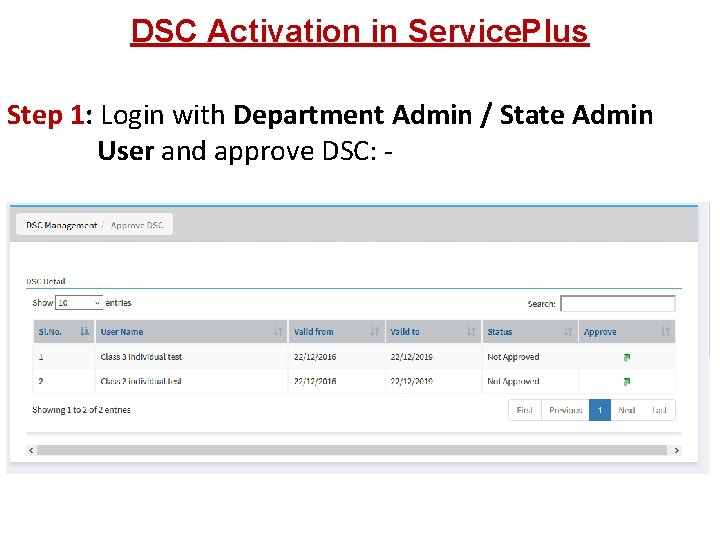Sort table by Valid to column

[x=433, y=332]
